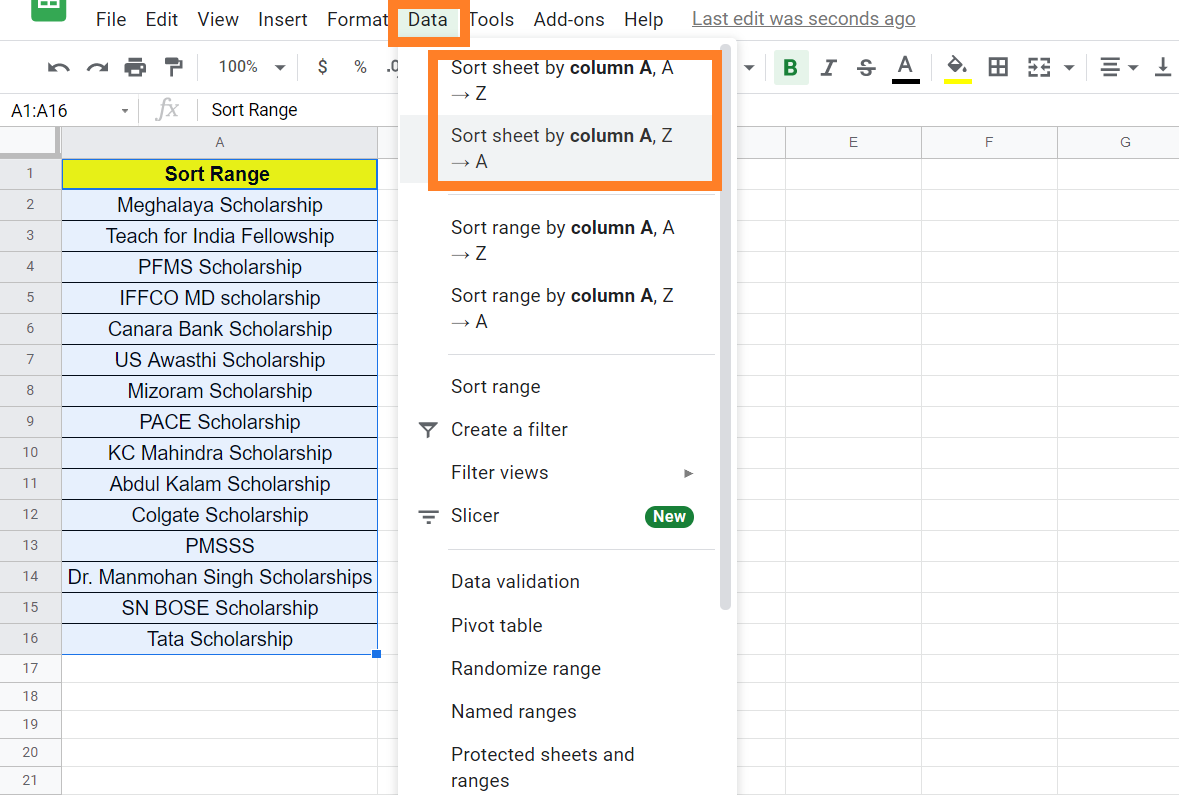1179x795 pixels.
Task: Open the Add-ons menu
Action: pyautogui.click(x=569, y=20)
